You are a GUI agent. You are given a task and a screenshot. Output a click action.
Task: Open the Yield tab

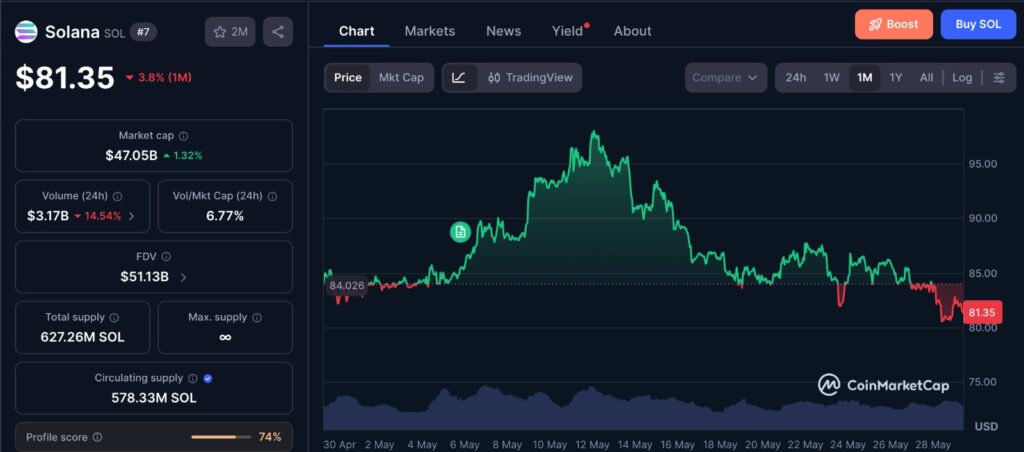[568, 31]
